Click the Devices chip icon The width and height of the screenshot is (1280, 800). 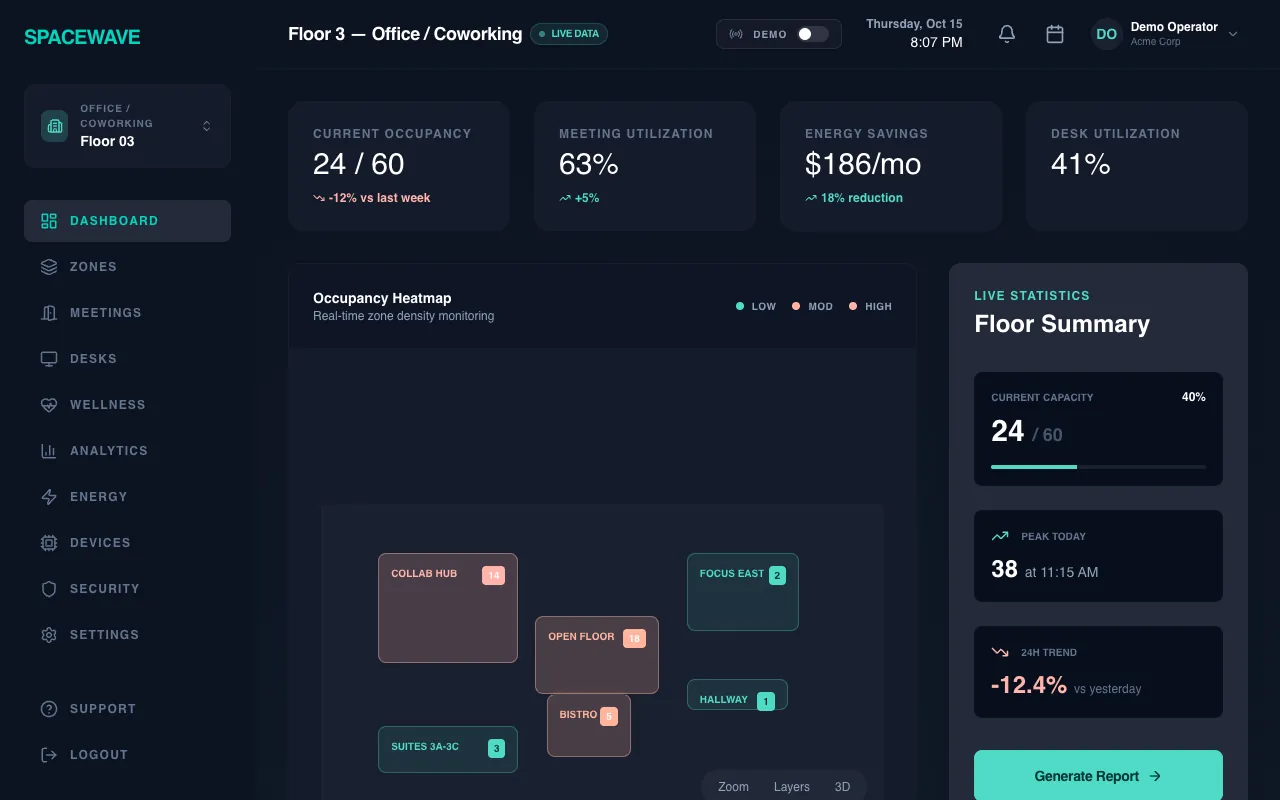[49, 543]
